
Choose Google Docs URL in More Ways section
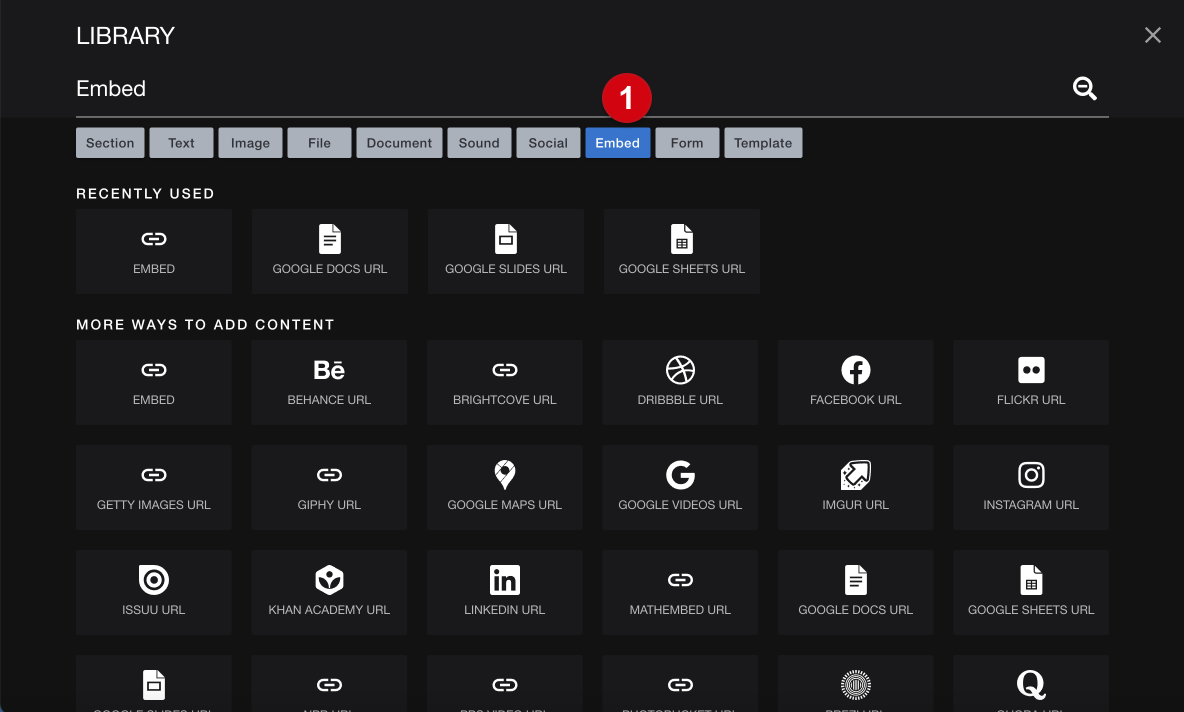[x=856, y=592]
